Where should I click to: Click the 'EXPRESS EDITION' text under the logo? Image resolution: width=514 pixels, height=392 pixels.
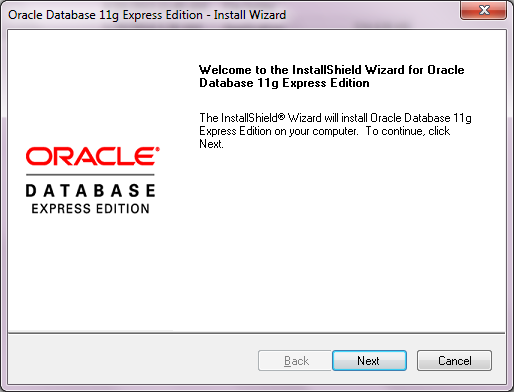(x=90, y=209)
